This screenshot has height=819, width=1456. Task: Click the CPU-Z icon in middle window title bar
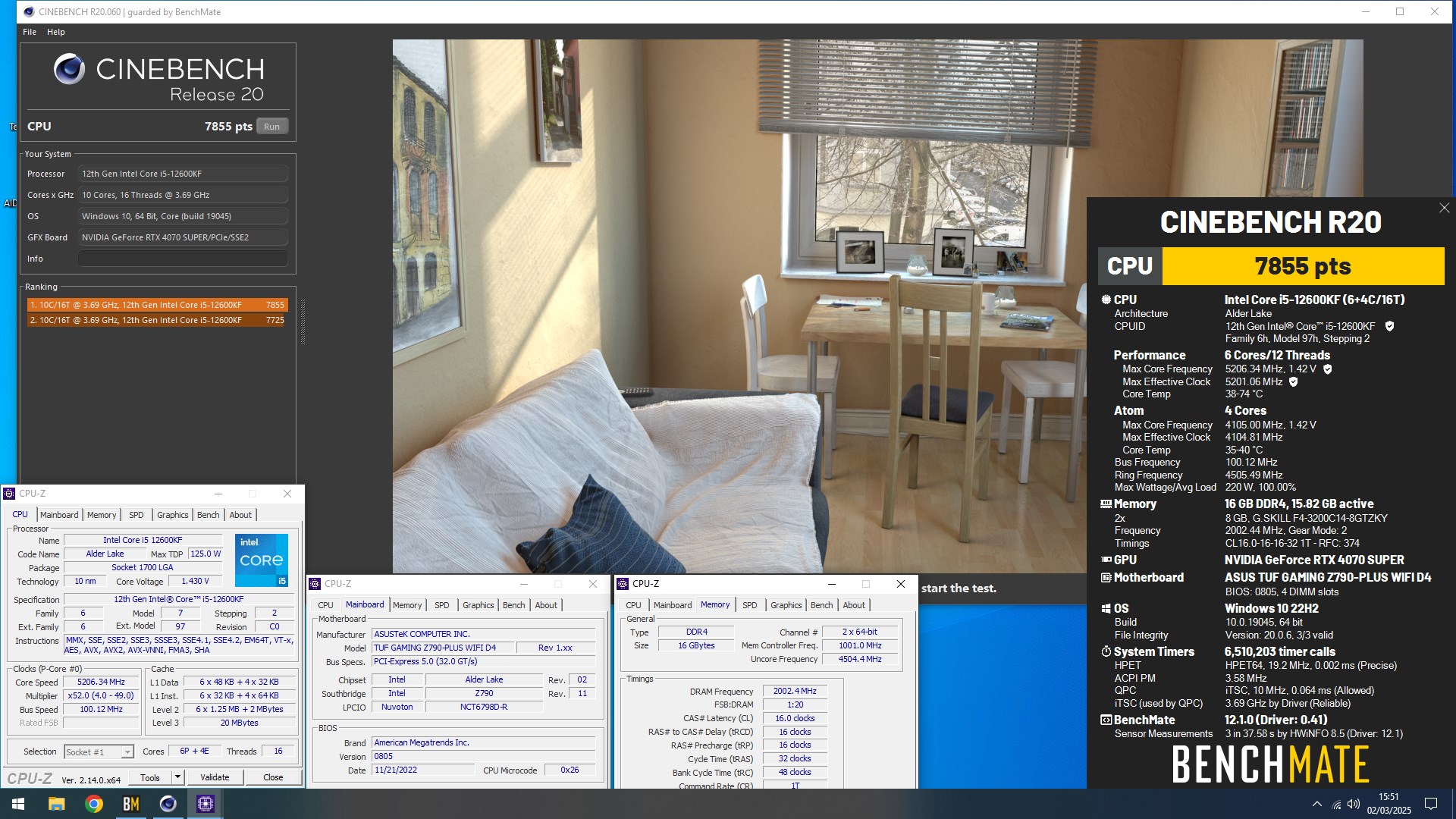(x=315, y=584)
